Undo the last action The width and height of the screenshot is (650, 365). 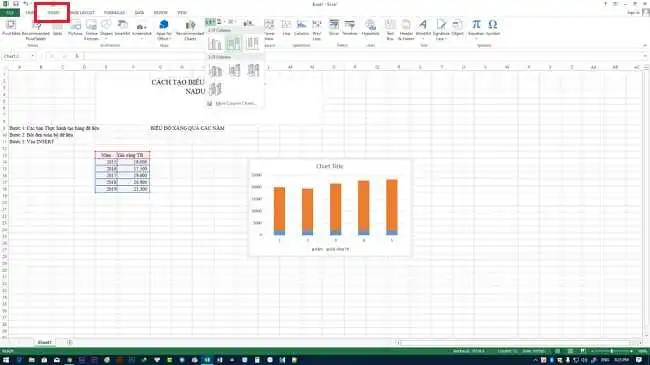point(26,4)
